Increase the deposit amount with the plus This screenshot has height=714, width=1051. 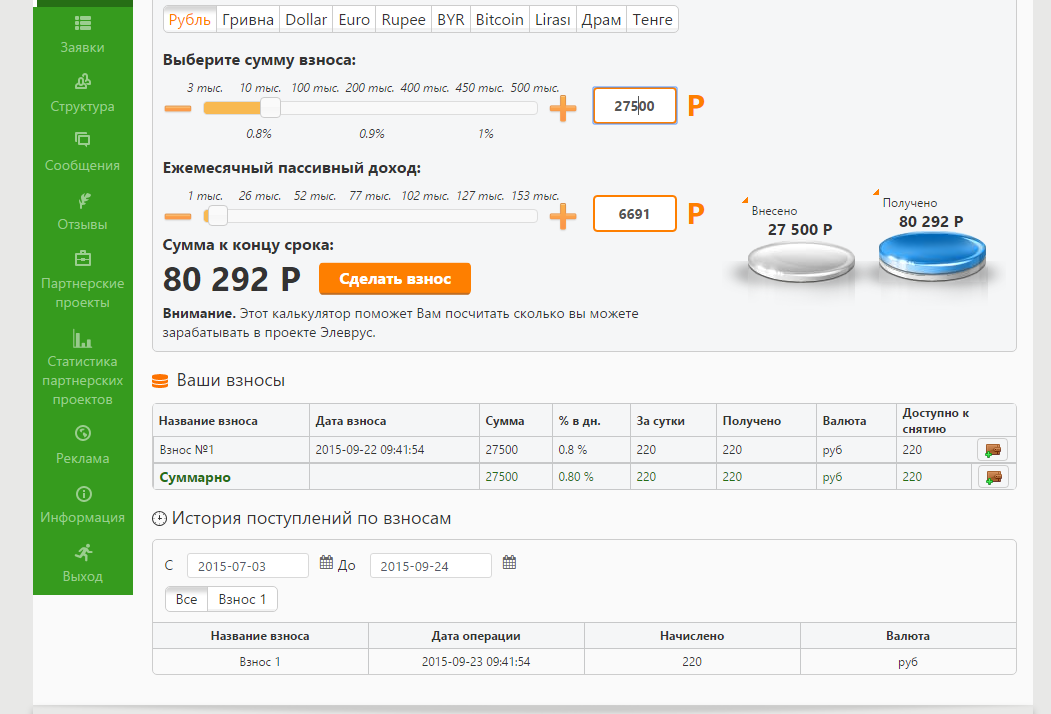click(x=563, y=108)
